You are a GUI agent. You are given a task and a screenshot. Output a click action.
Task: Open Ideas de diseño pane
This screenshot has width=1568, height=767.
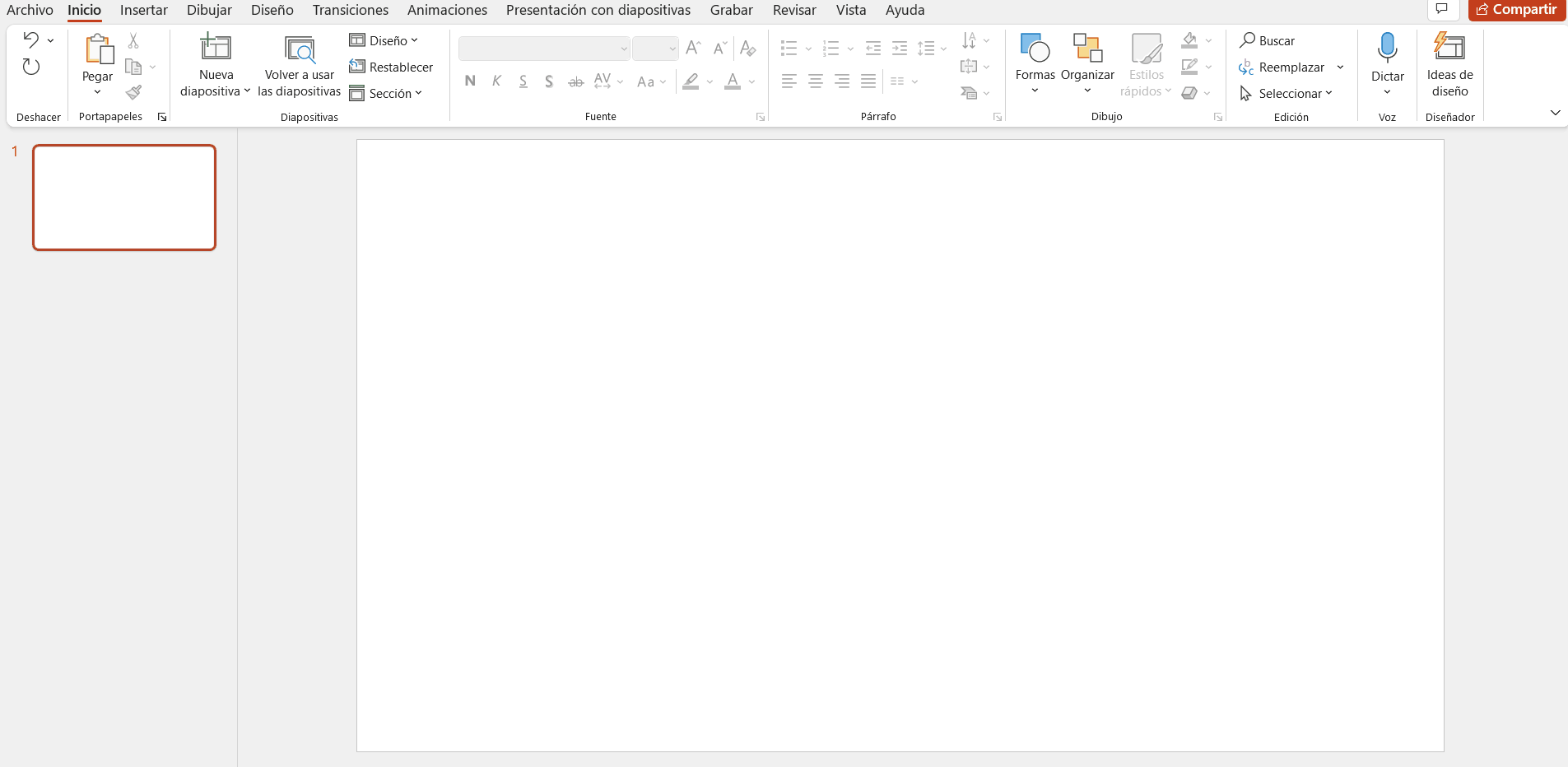click(1450, 66)
